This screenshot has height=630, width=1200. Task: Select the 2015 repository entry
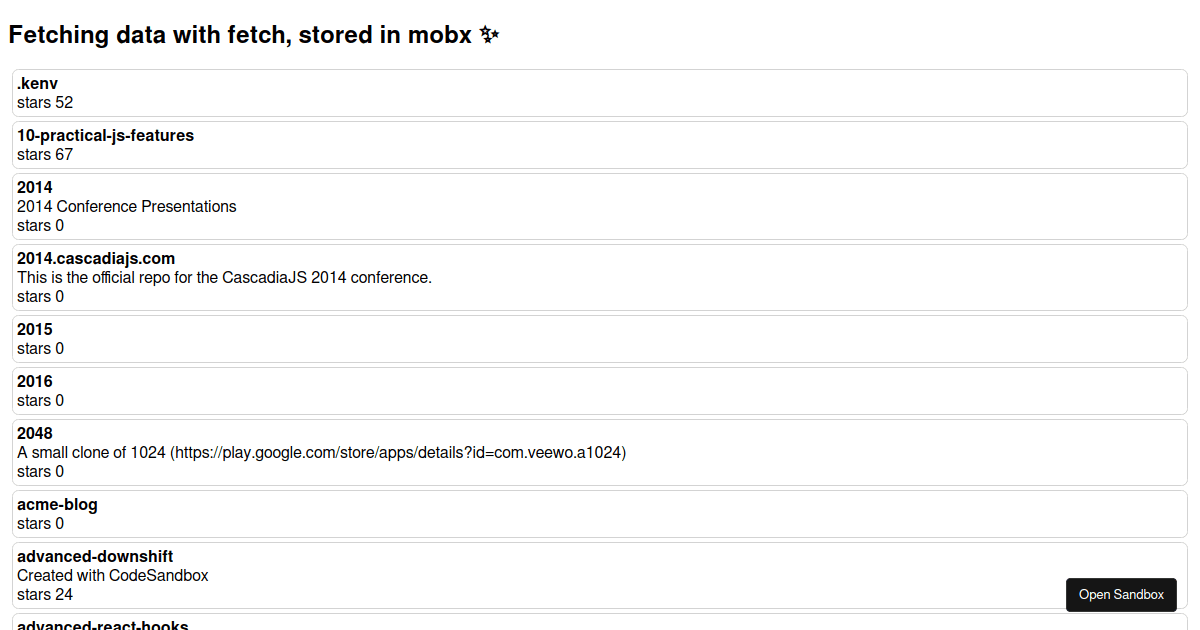[x=600, y=338]
